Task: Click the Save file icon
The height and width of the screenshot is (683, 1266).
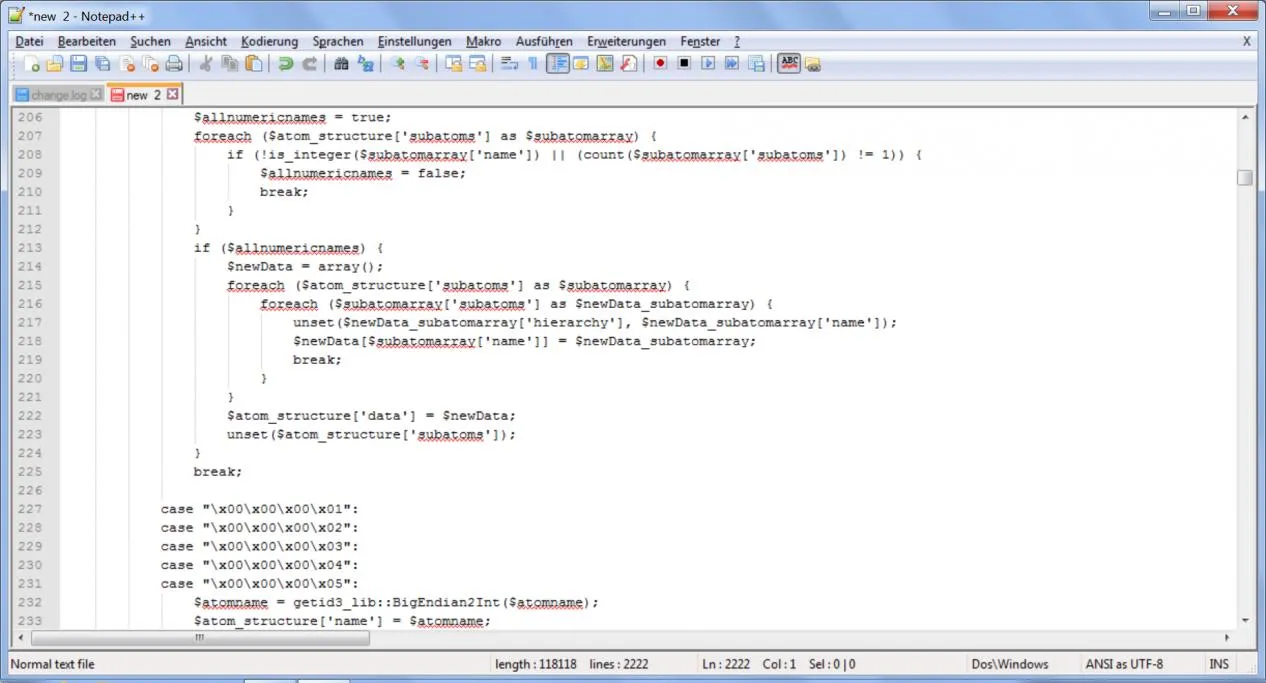Action: 78,64
